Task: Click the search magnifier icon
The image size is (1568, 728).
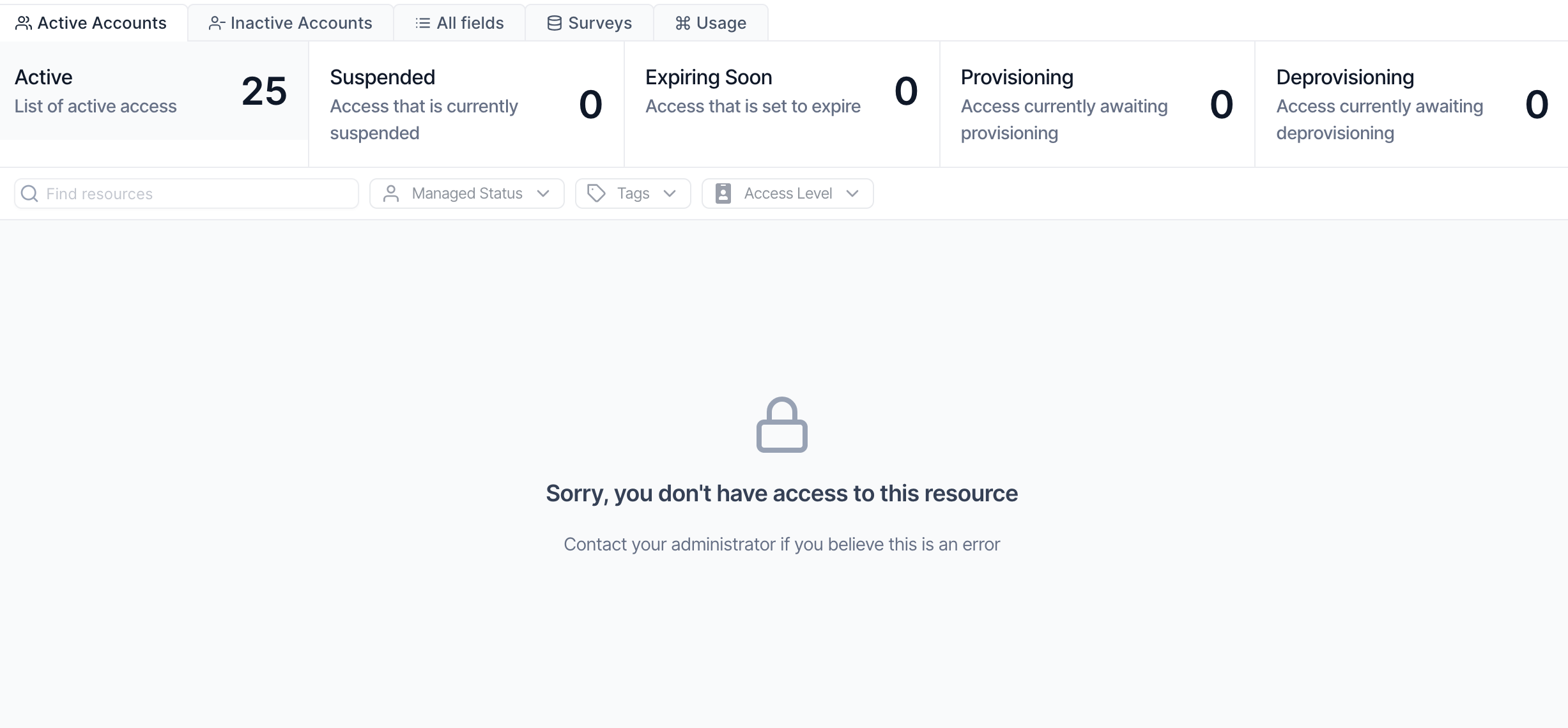Action: point(29,193)
